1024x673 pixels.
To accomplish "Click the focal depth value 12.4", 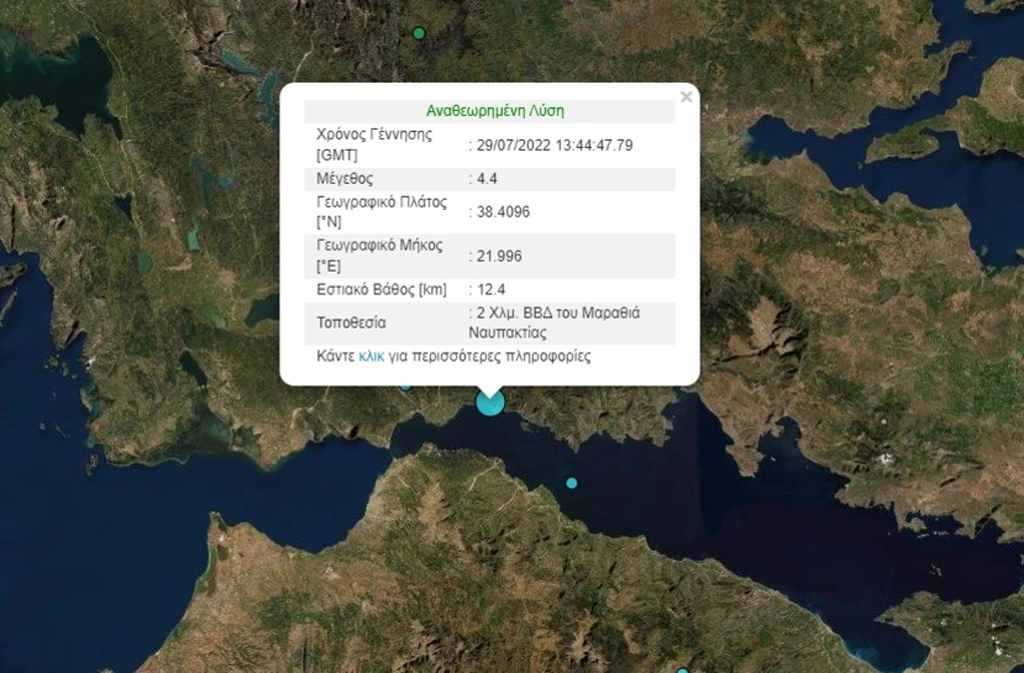I will click(x=490, y=290).
